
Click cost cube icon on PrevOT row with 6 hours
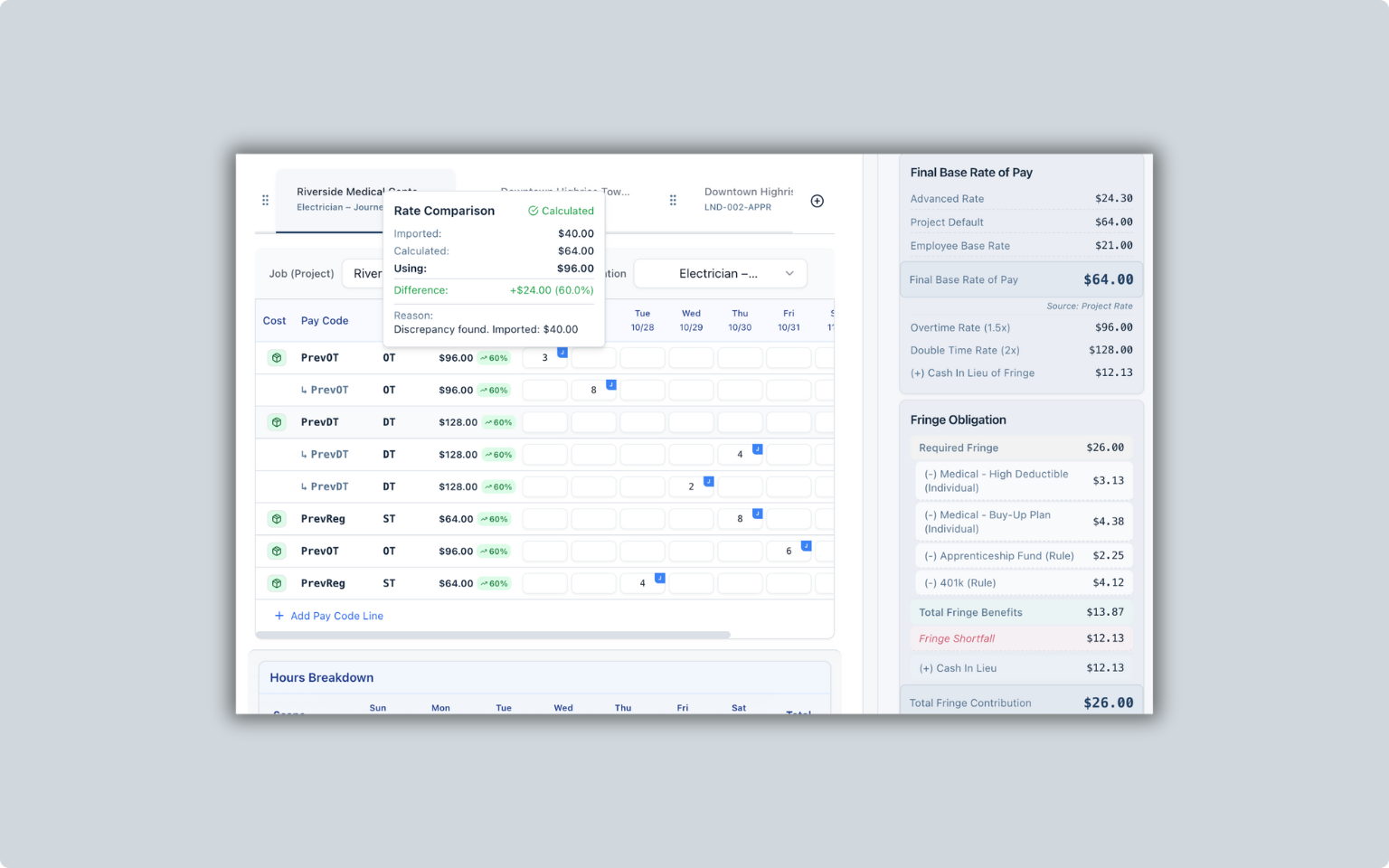[x=277, y=552]
